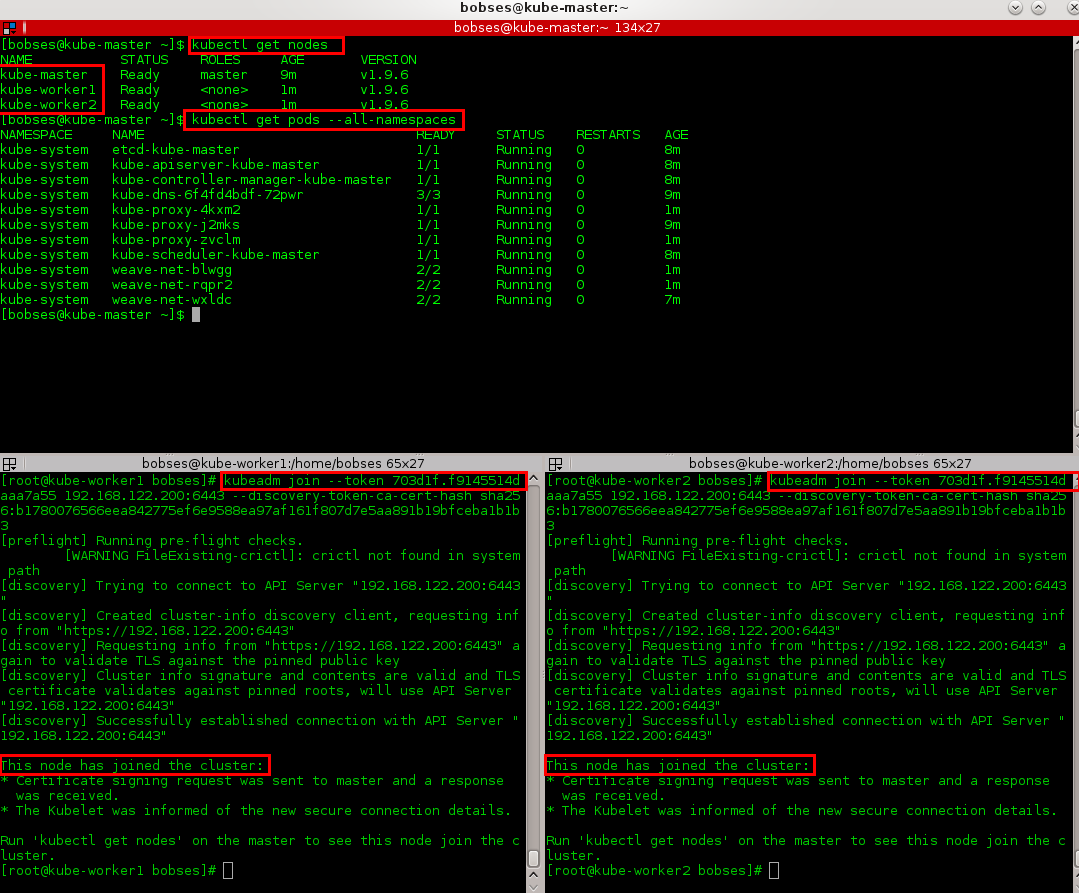Click the group icon in kube-worker2 pane titlebar
This screenshot has height=893, width=1079.
pos(553,464)
